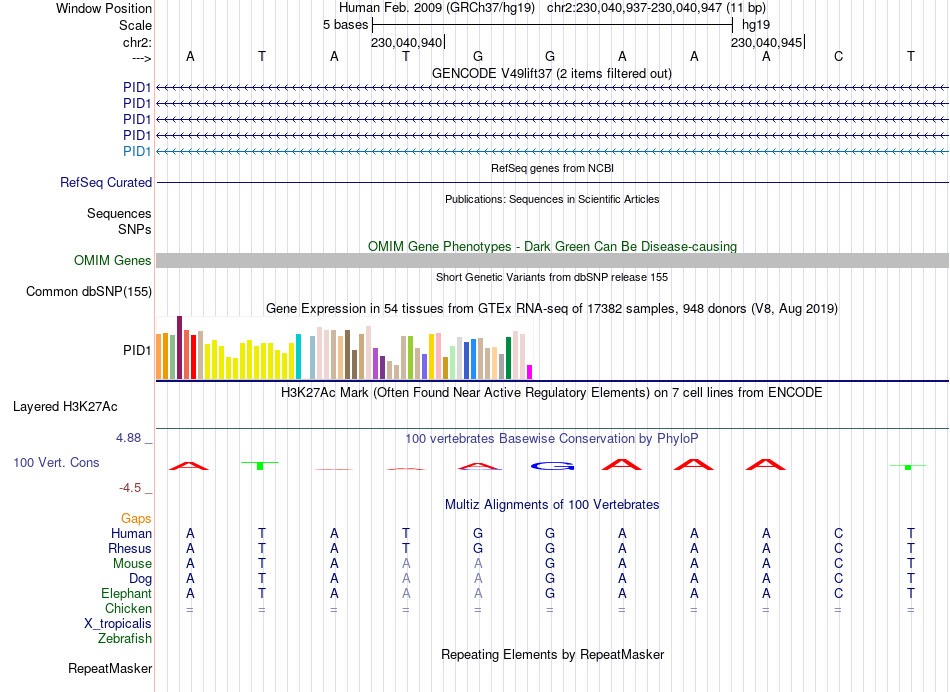Viewport: 950px width, 692px height.
Task: Click the -4.5 PhyloP lower scale value
Action: (x=130, y=488)
